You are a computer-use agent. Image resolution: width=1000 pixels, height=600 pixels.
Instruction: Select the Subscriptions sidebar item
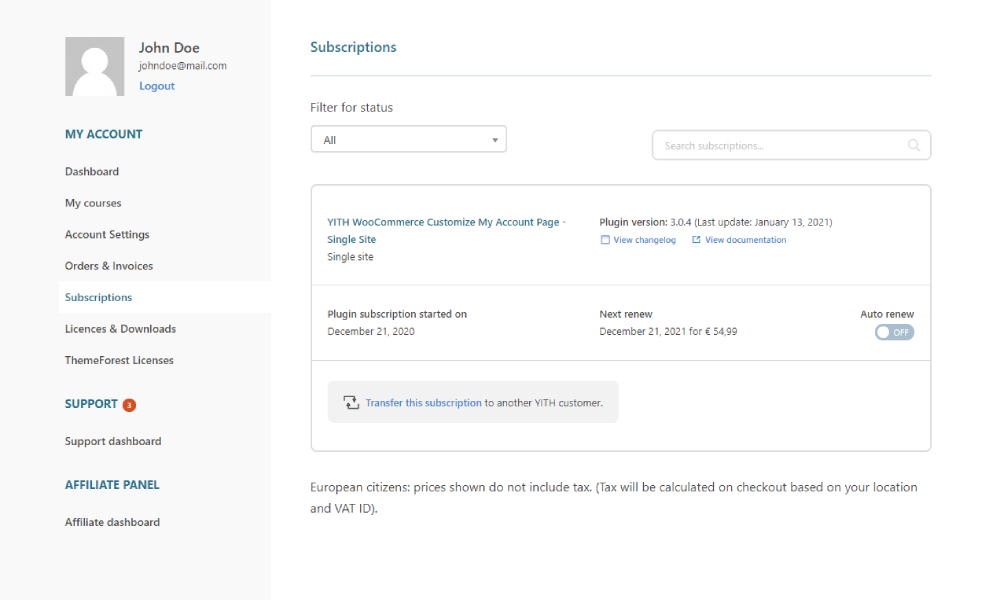[x=98, y=297]
